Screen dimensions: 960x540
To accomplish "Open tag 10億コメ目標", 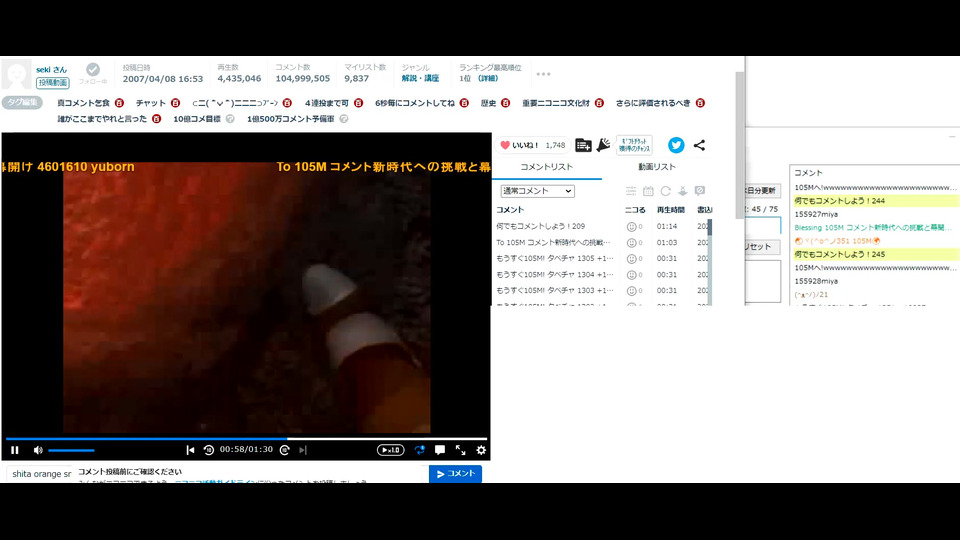I will (197, 119).
